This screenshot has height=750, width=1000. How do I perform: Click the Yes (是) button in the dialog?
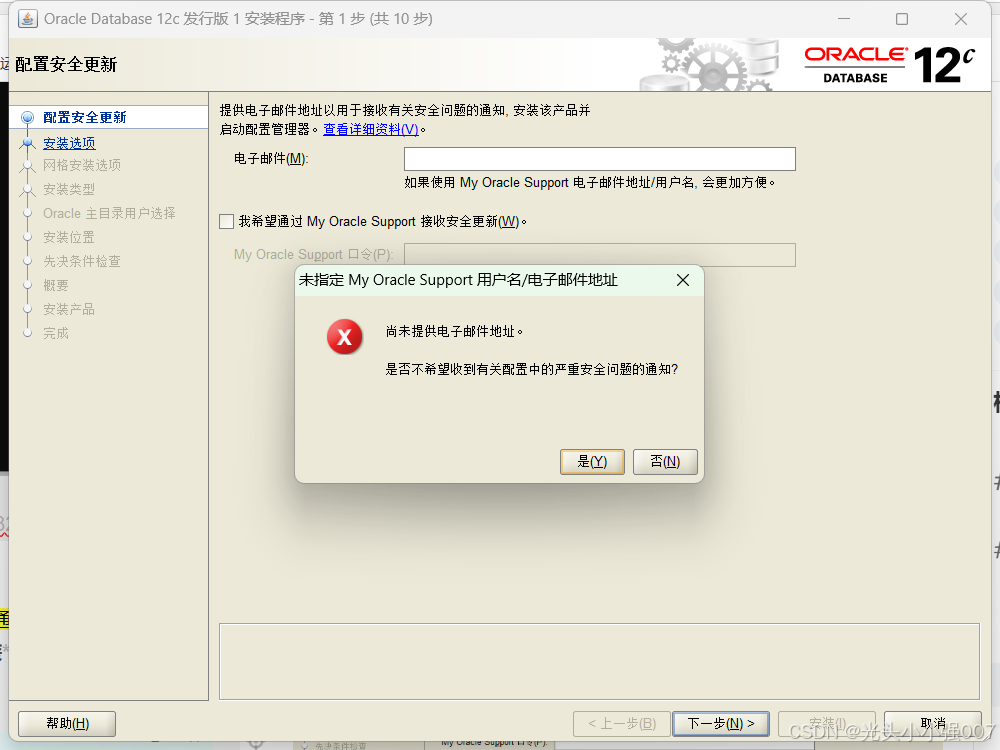click(x=592, y=462)
